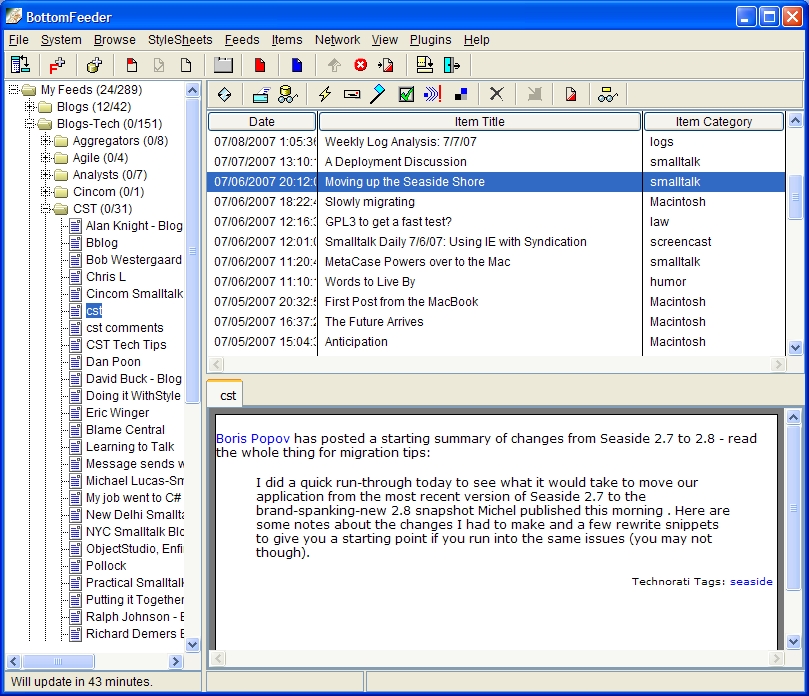Select the Alan Knight - Blog feed

[x=134, y=226]
